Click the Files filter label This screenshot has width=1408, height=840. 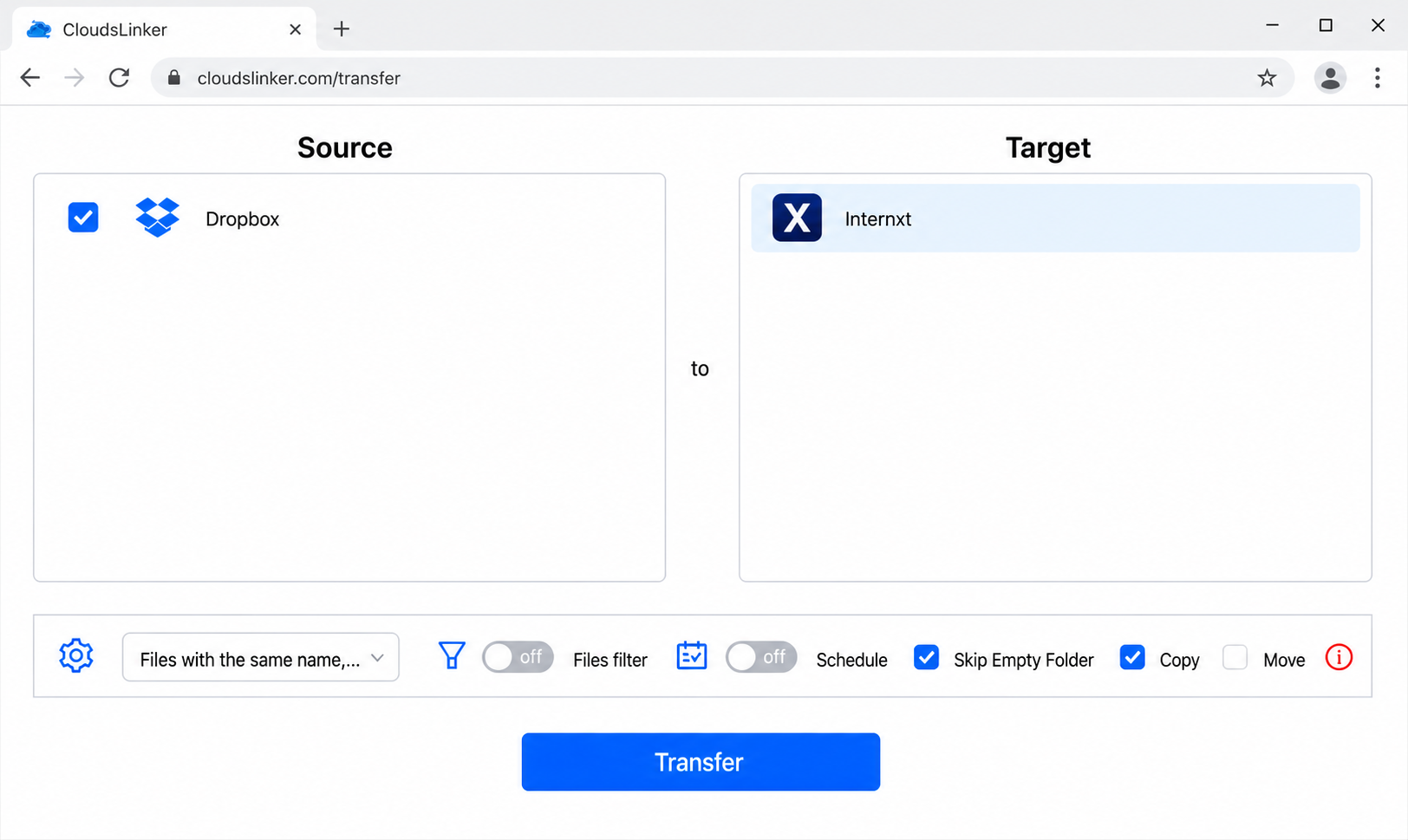pos(610,660)
